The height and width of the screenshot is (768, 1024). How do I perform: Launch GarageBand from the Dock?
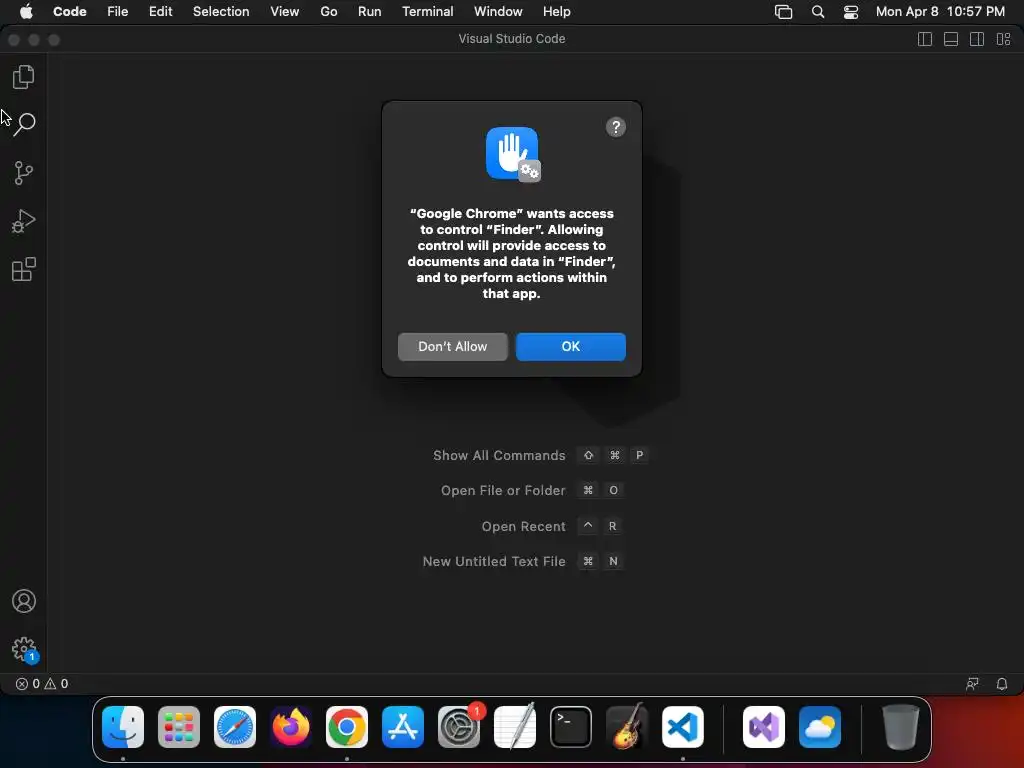[x=627, y=727]
